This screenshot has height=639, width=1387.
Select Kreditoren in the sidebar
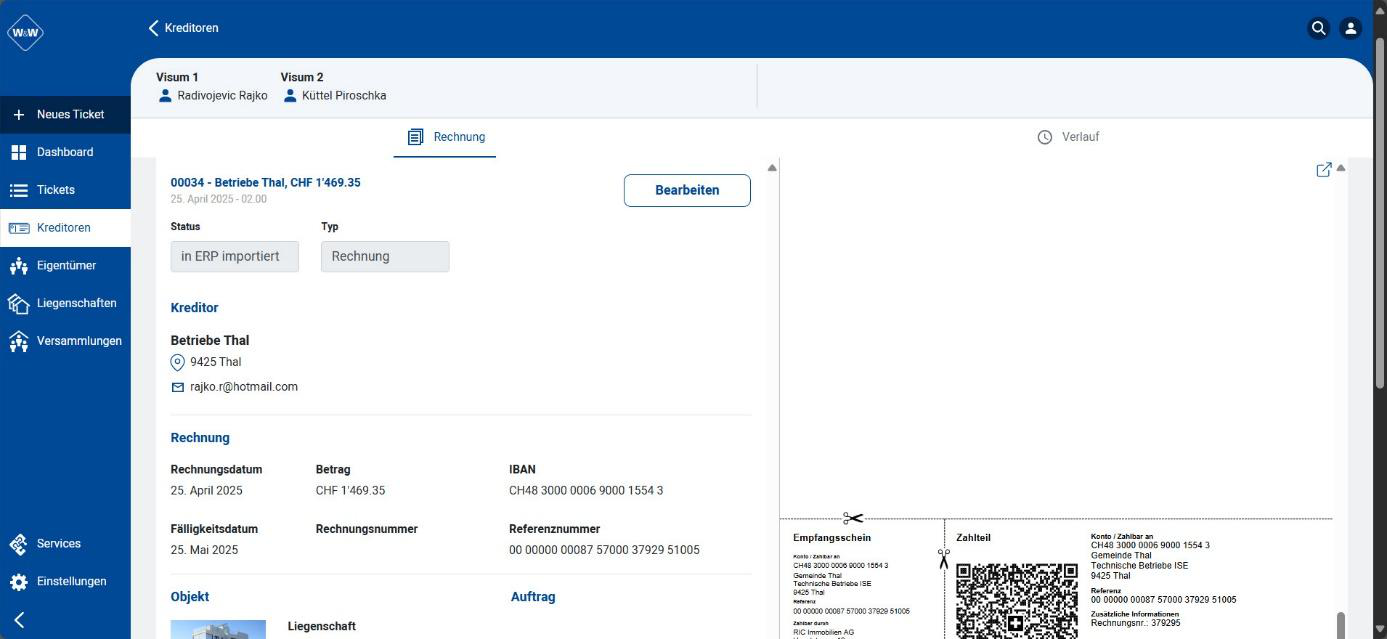(x=65, y=228)
